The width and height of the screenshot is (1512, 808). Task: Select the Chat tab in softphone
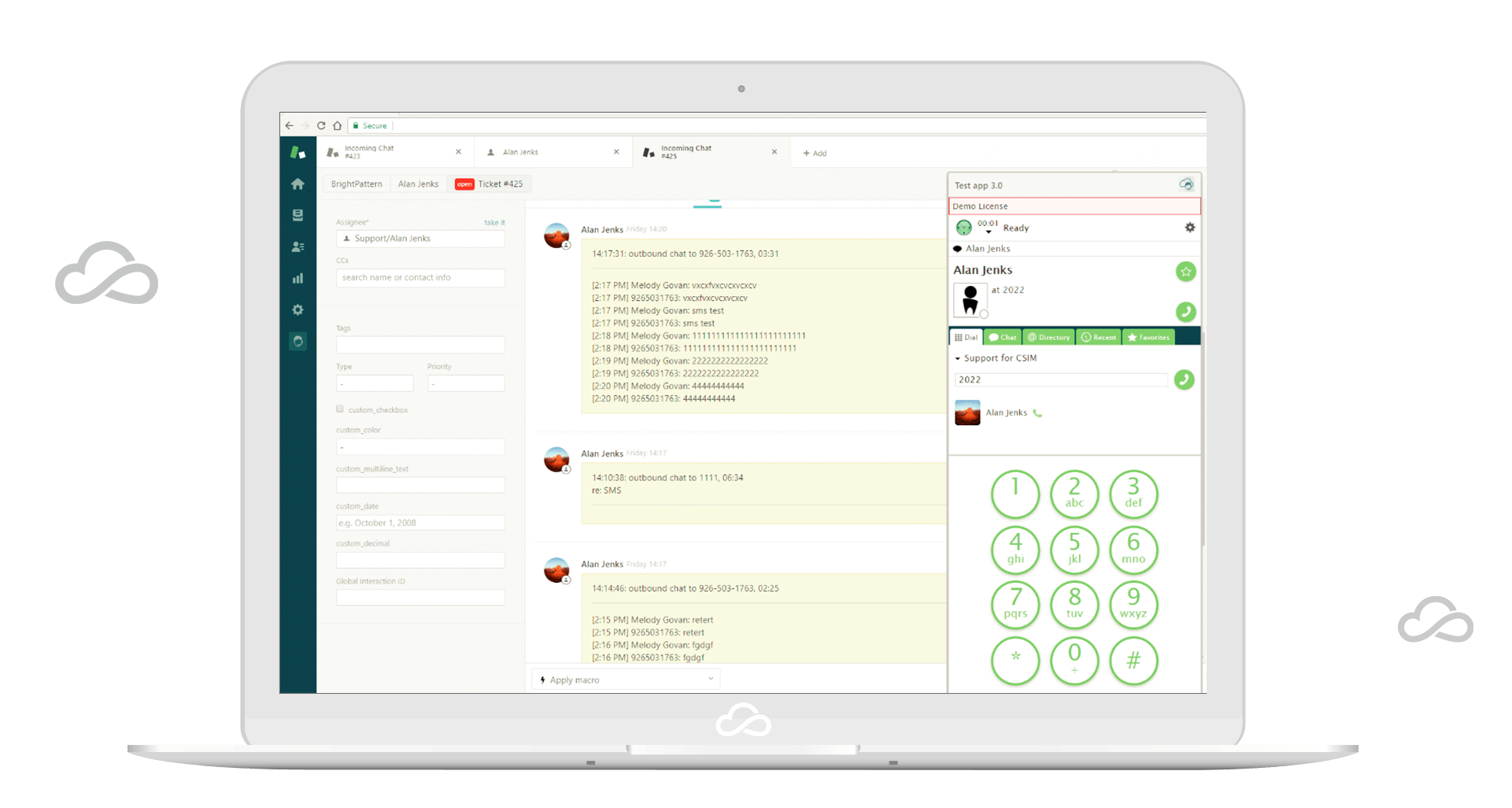pos(1003,337)
